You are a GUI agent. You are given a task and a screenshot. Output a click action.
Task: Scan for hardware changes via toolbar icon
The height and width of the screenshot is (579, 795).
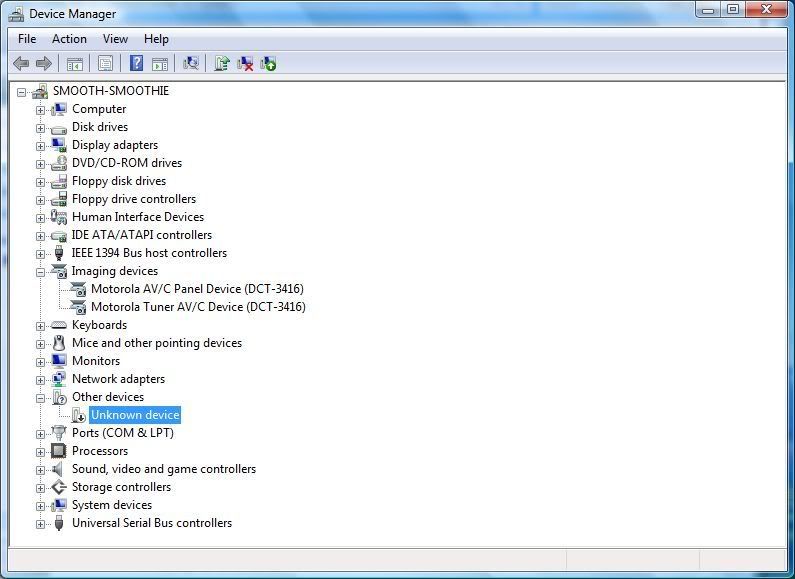coord(191,63)
